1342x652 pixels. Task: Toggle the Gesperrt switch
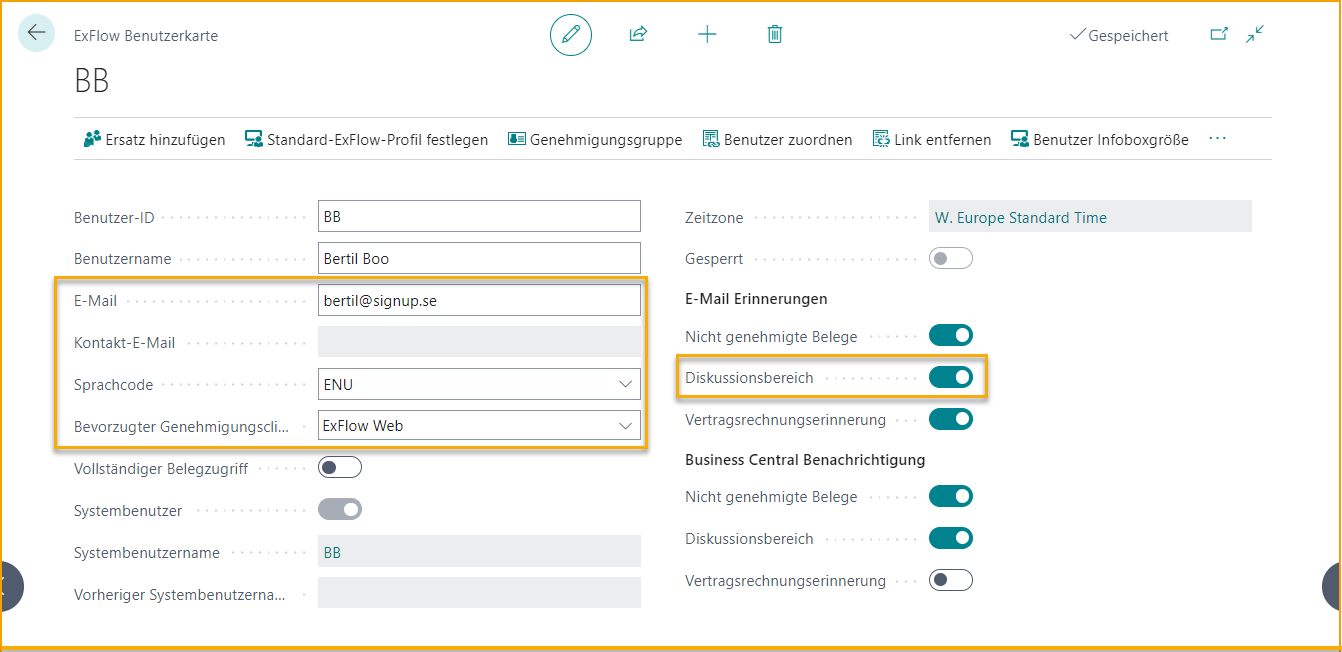point(950,259)
